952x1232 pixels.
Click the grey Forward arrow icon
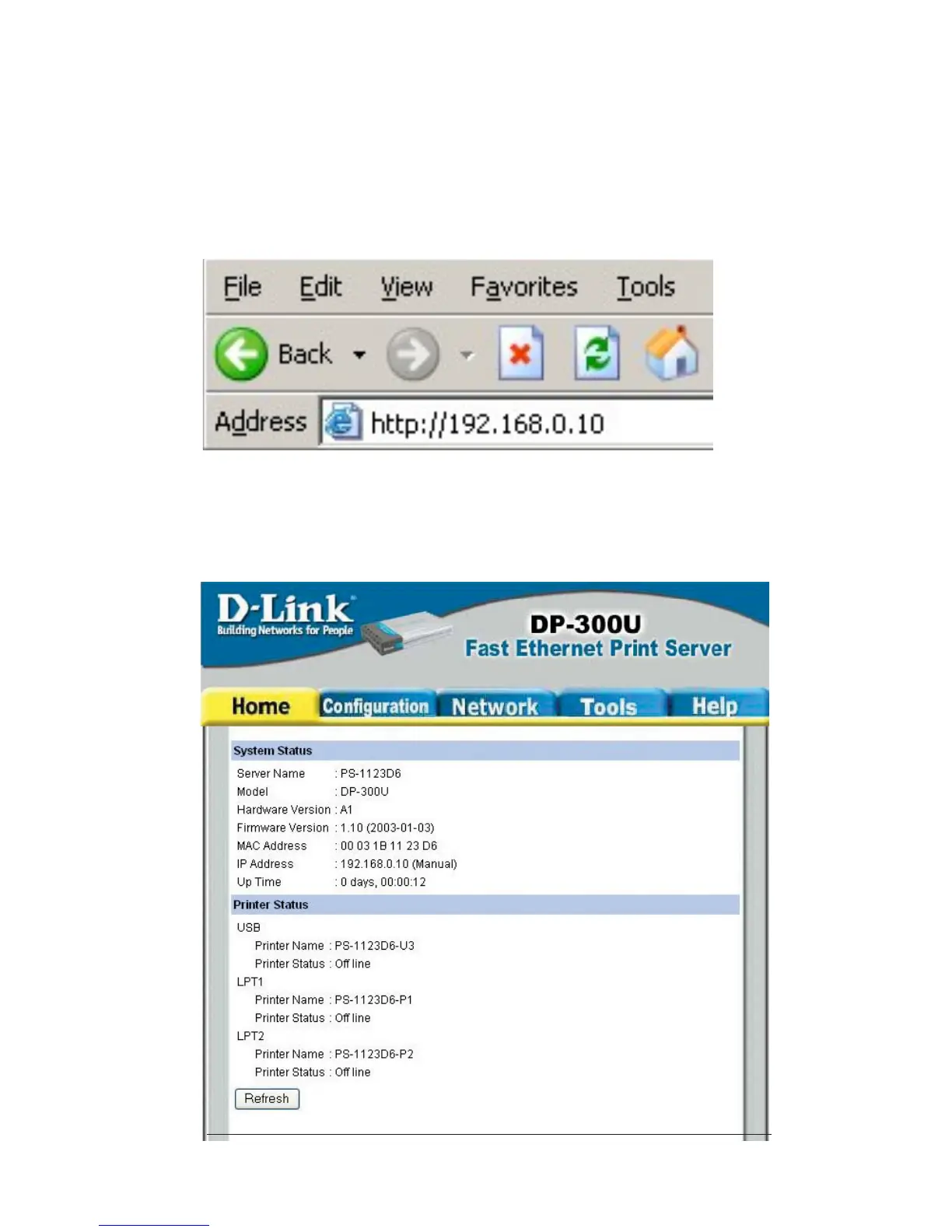point(413,355)
